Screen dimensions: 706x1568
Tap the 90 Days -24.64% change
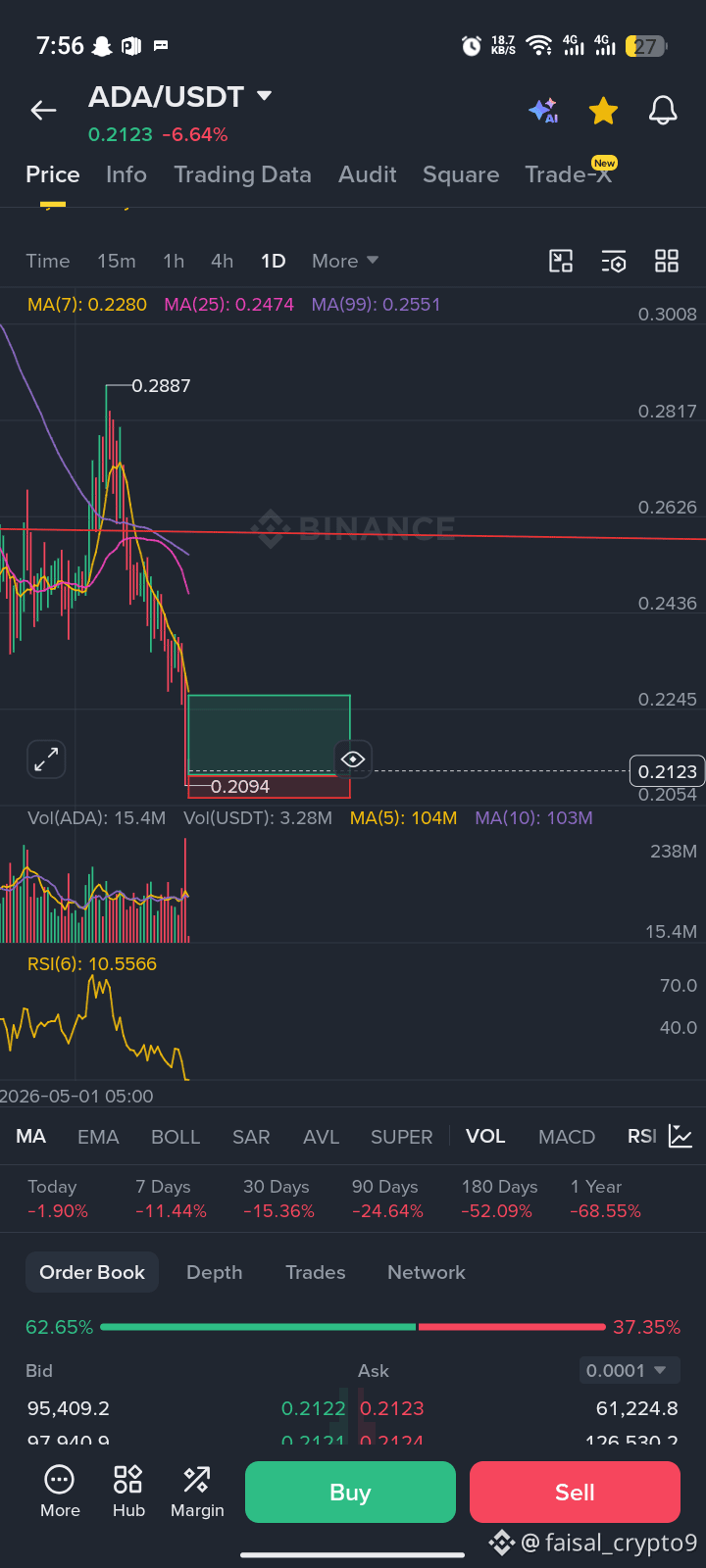pos(387,1199)
